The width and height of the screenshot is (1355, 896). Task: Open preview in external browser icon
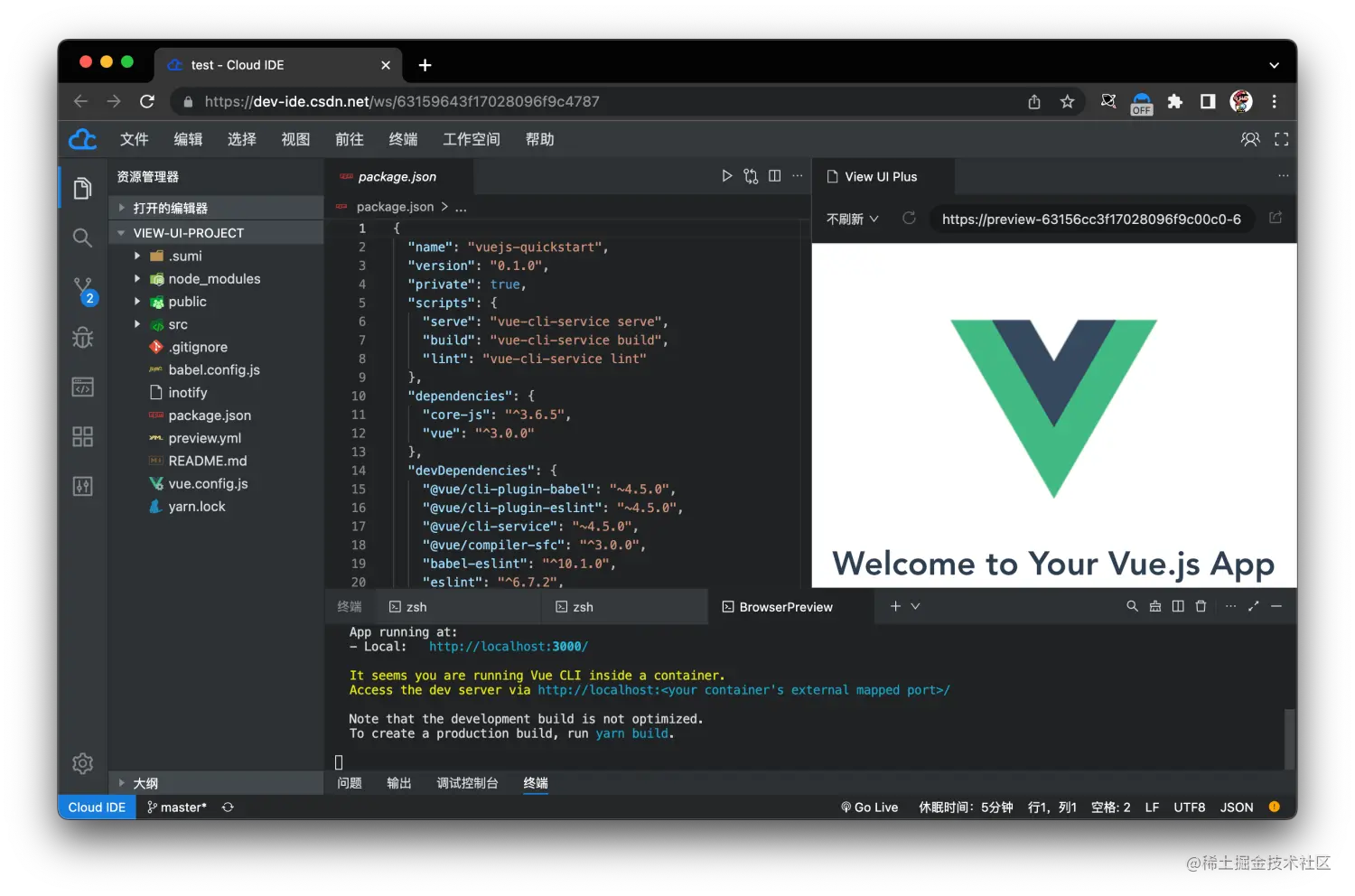point(1276,218)
